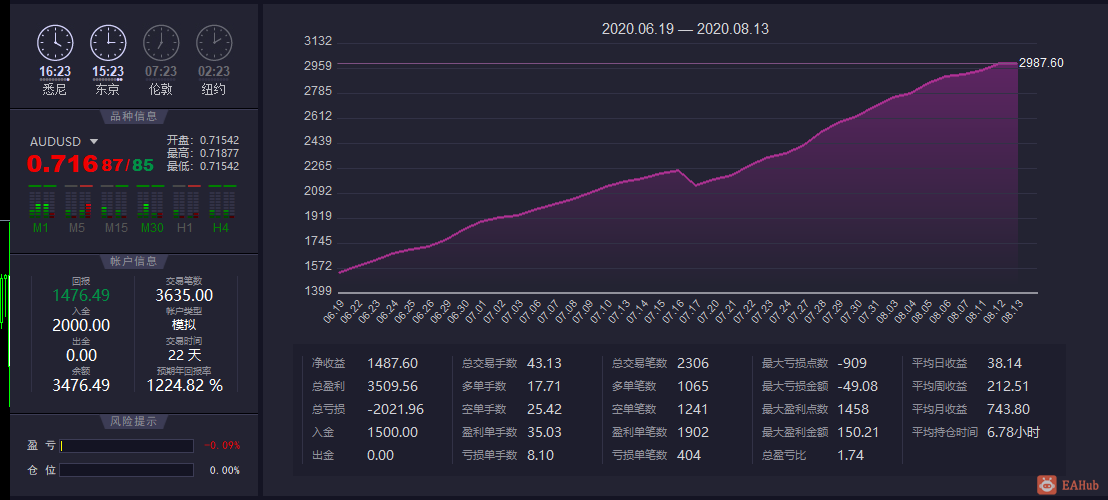Screen dimensions: 1108x500
Task: Select the M5 timeframe indicator
Action: [x=78, y=209]
